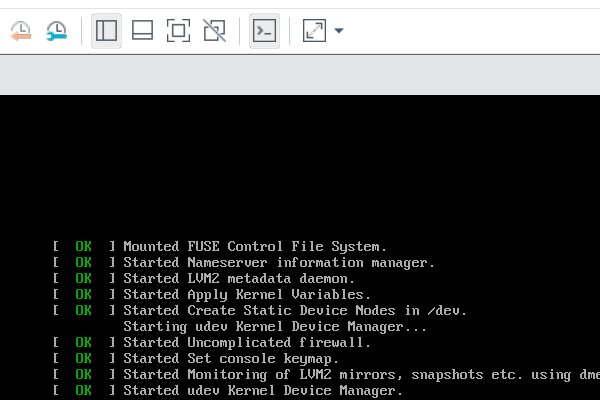Enter full screen mode
600x400 pixels.
[x=178, y=31]
